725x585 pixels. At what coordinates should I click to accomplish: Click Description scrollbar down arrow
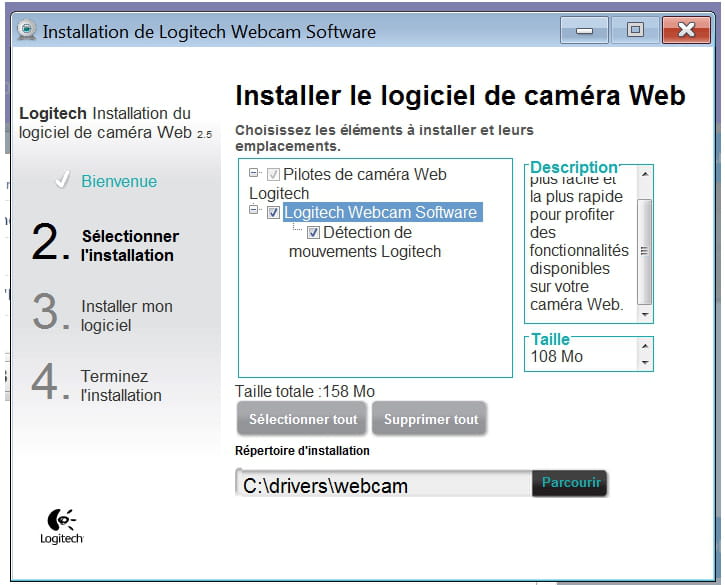click(x=645, y=314)
